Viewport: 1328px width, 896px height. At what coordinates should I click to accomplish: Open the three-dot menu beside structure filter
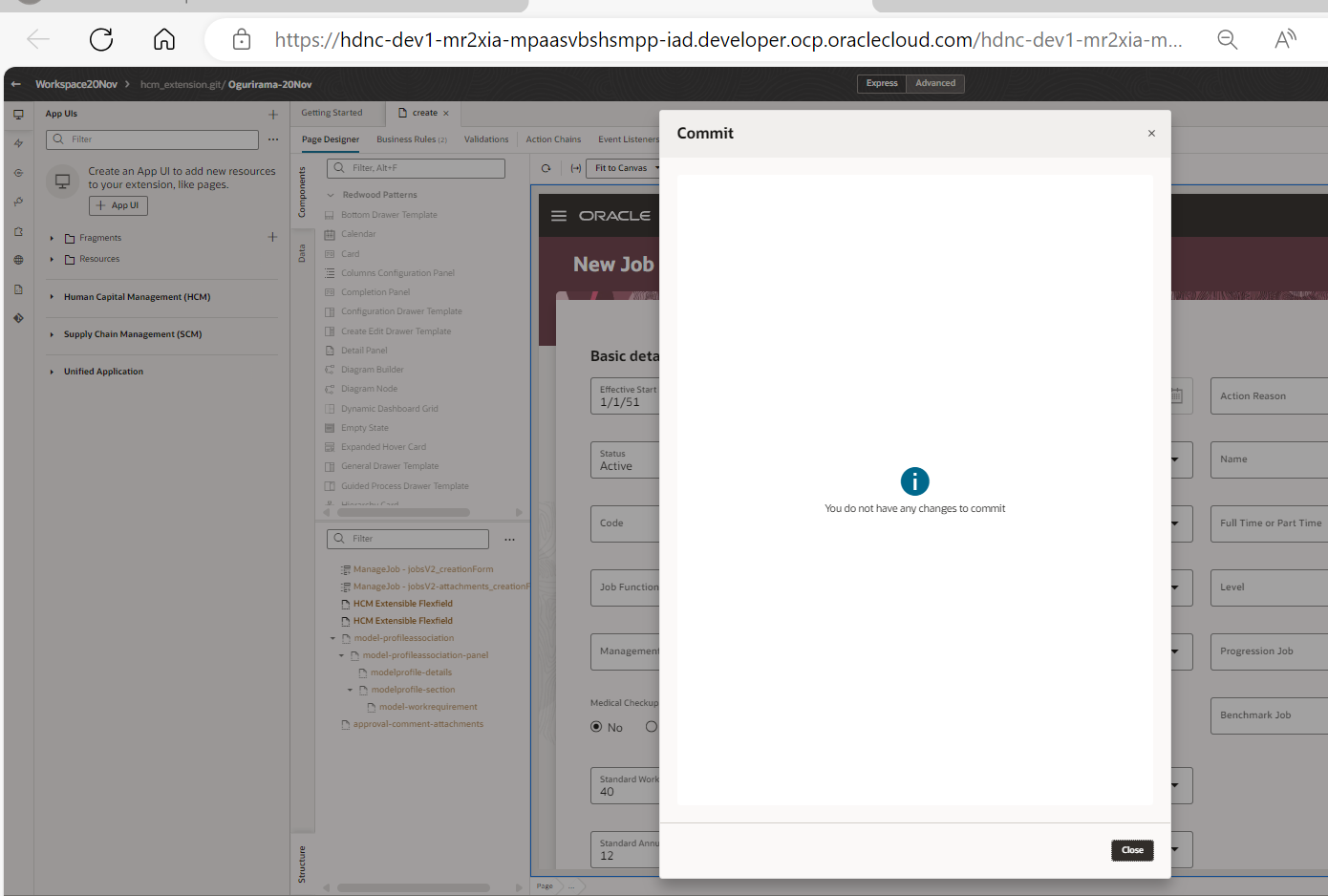pyautogui.click(x=509, y=540)
